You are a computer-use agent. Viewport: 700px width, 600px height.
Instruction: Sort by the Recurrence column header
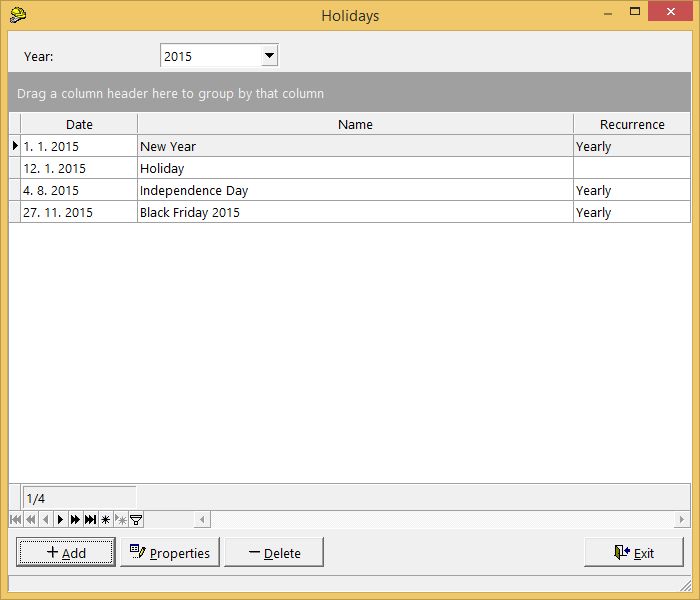point(631,124)
